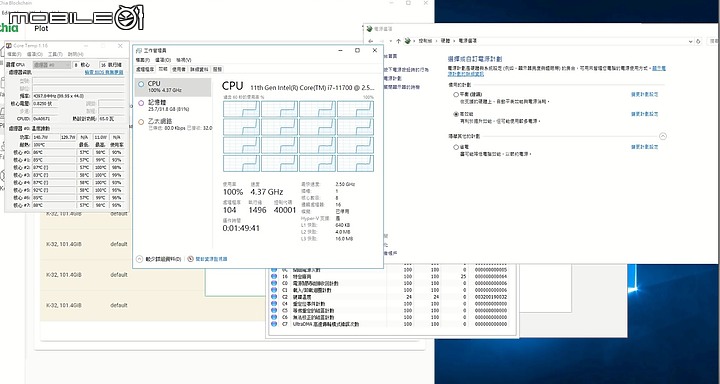
Task: Go back in the 電源選項 window
Action: click(371, 41)
